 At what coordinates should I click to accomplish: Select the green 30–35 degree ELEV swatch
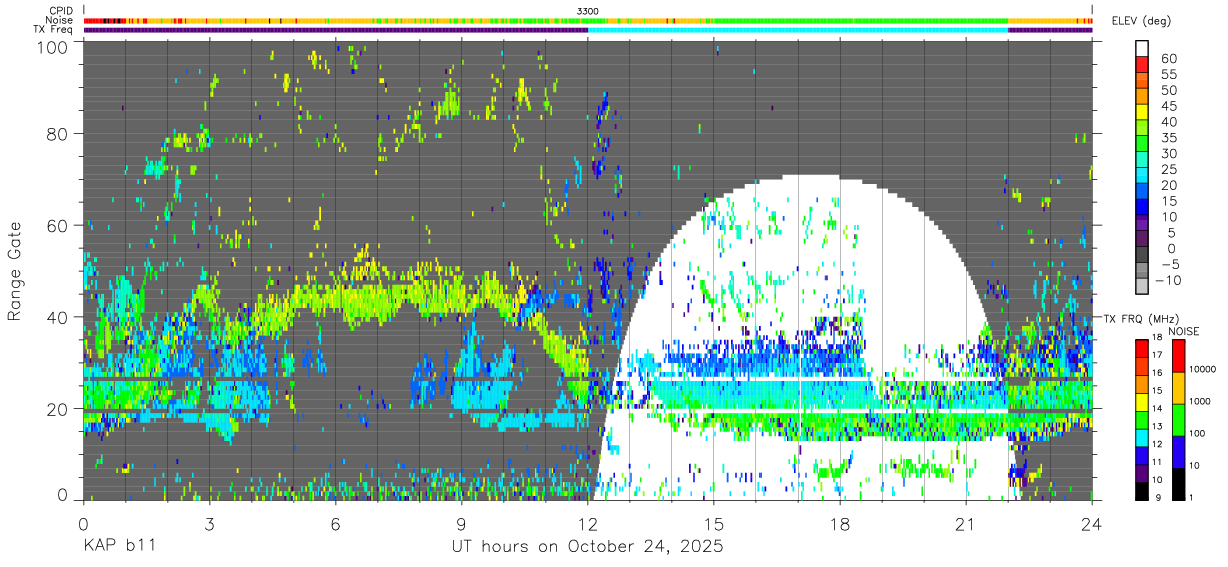[x=1142, y=143]
